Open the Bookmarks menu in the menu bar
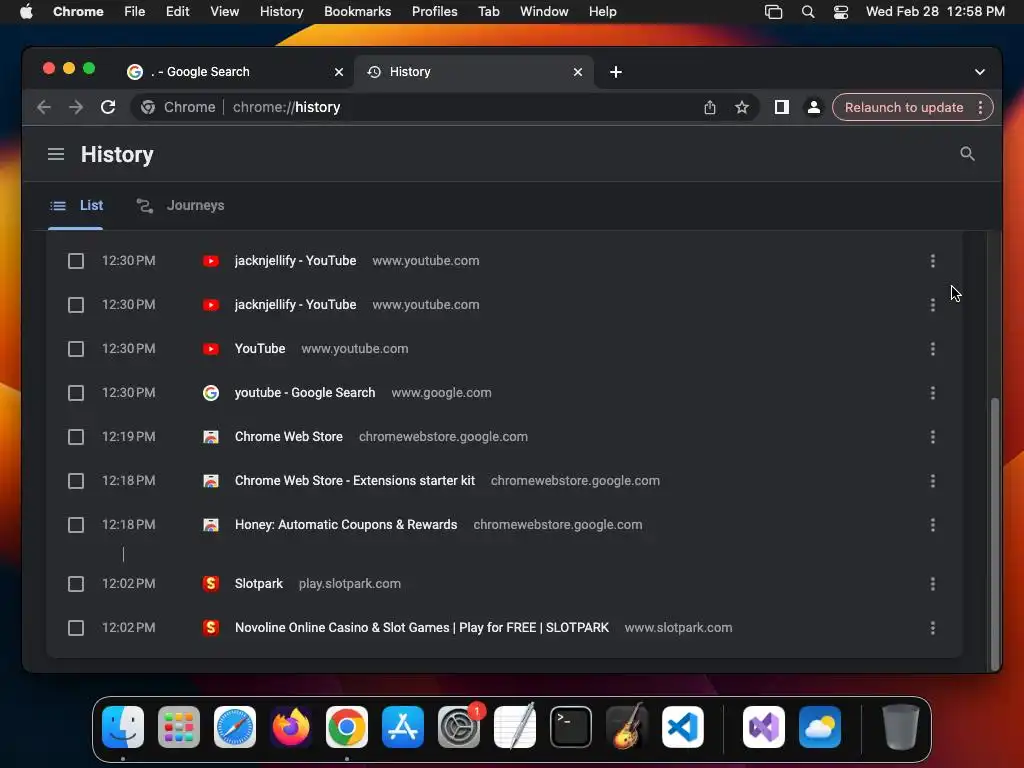This screenshot has height=768, width=1024. point(357,12)
